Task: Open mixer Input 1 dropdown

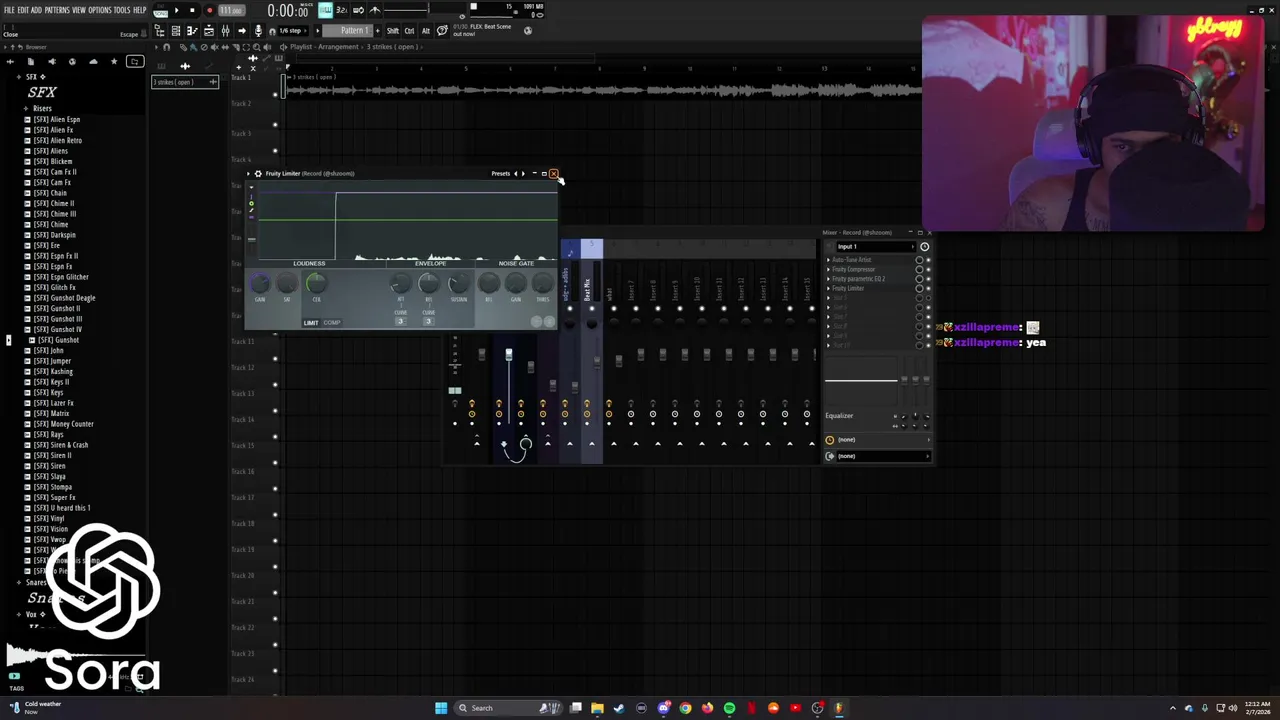Action: 877,247
